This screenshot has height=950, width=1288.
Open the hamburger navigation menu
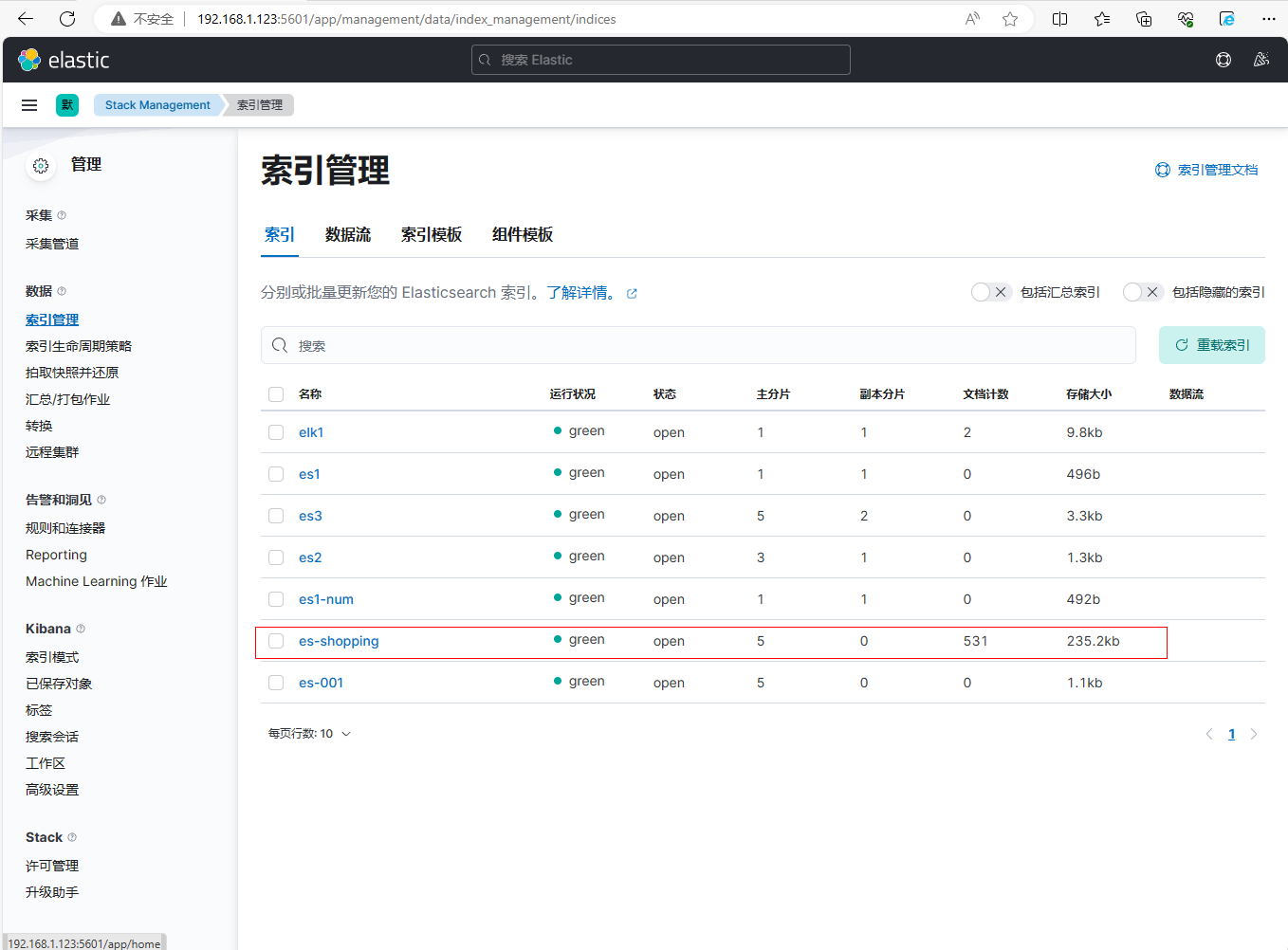(x=29, y=105)
